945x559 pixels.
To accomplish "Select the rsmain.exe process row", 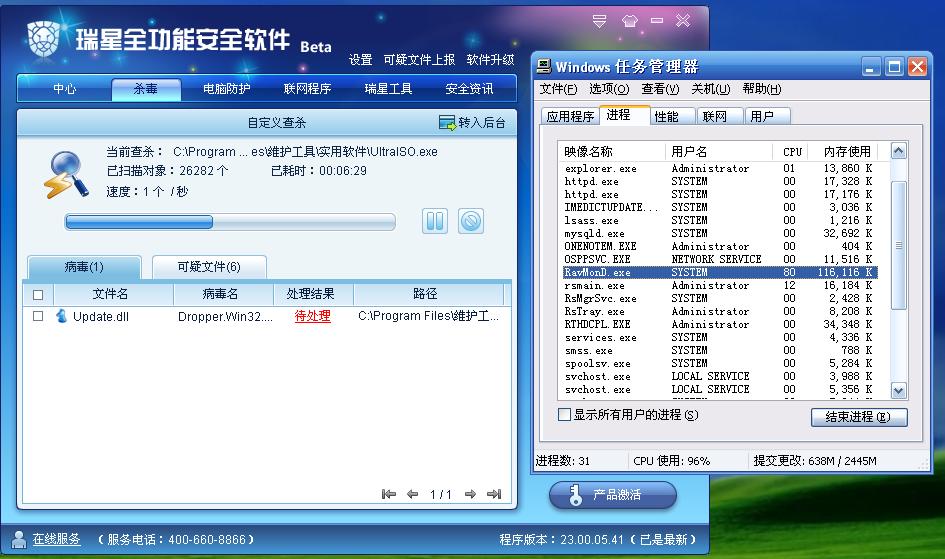I will [x=720, y=286].
